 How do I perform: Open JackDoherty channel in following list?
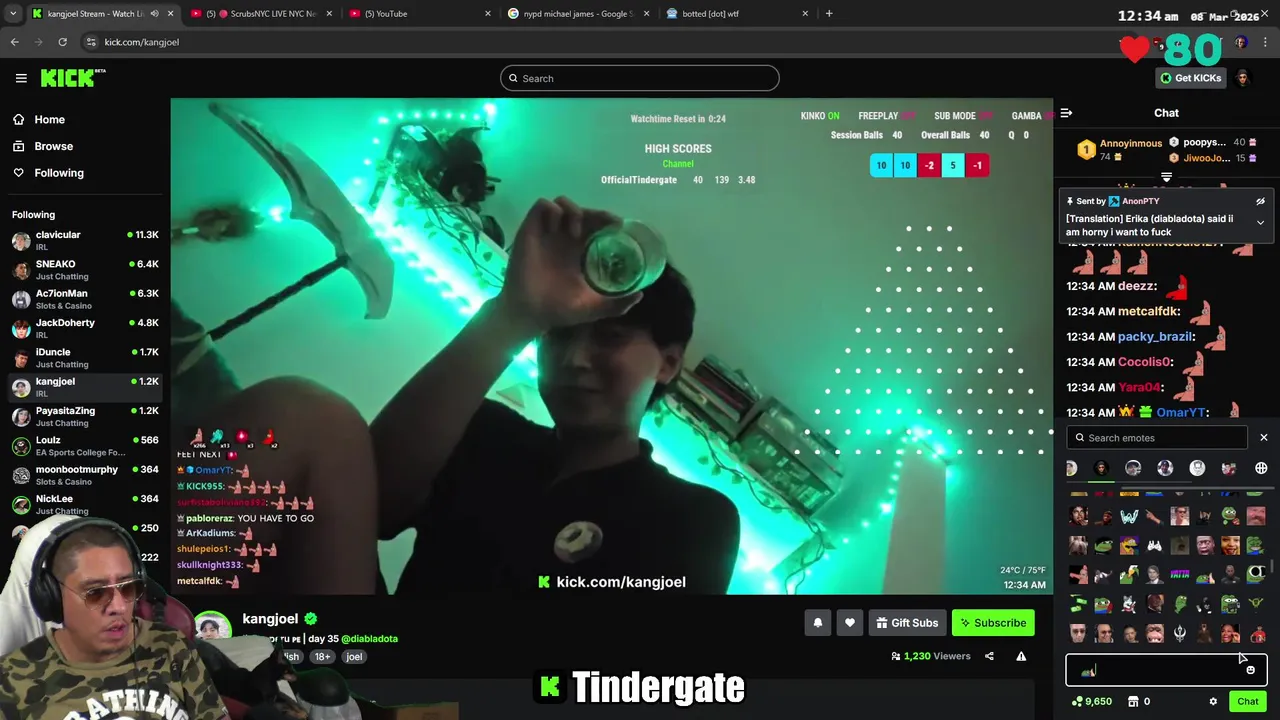pyautogui.click(x=85, y=328)
